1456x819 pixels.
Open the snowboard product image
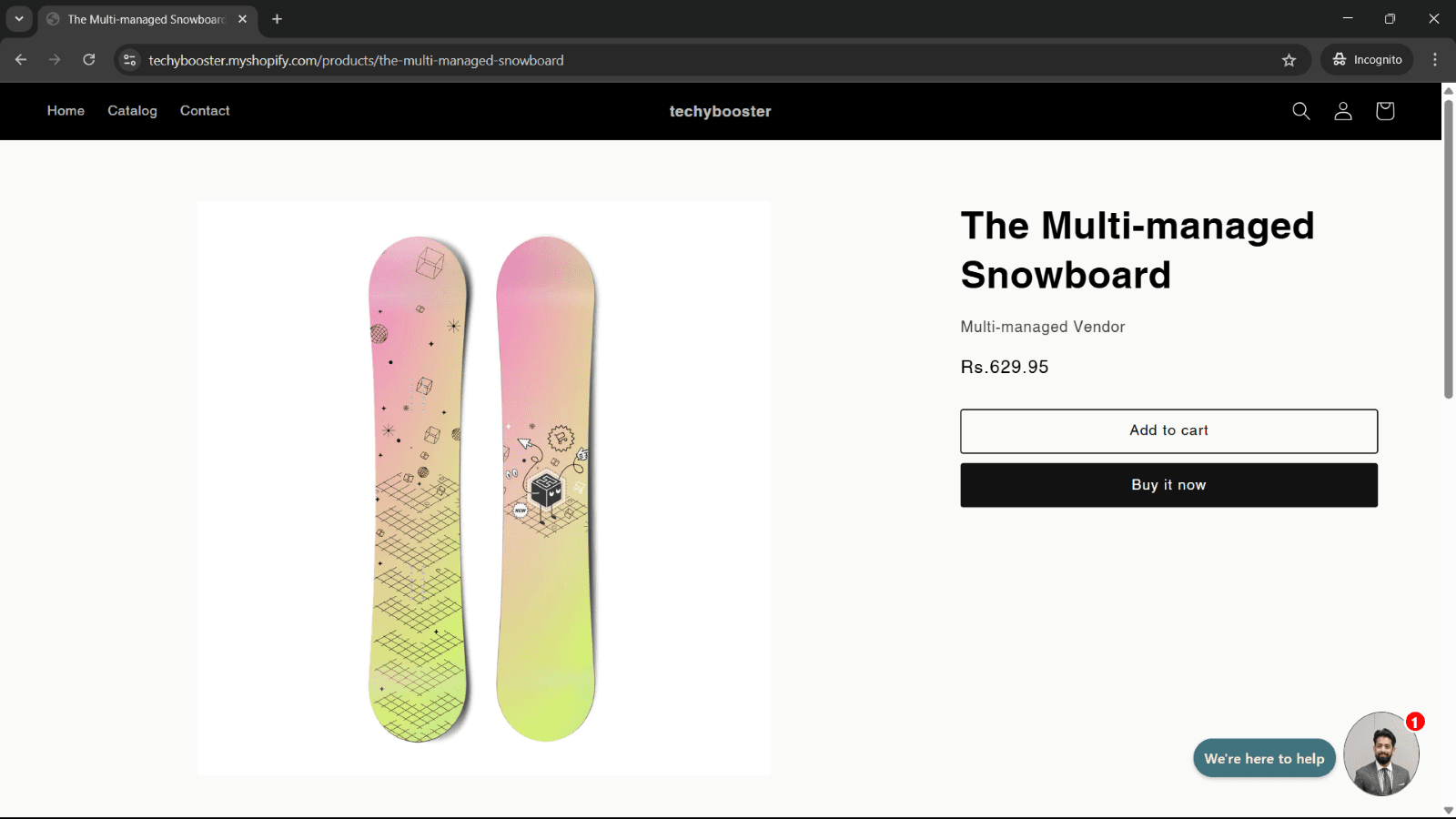tap(483, 489)
